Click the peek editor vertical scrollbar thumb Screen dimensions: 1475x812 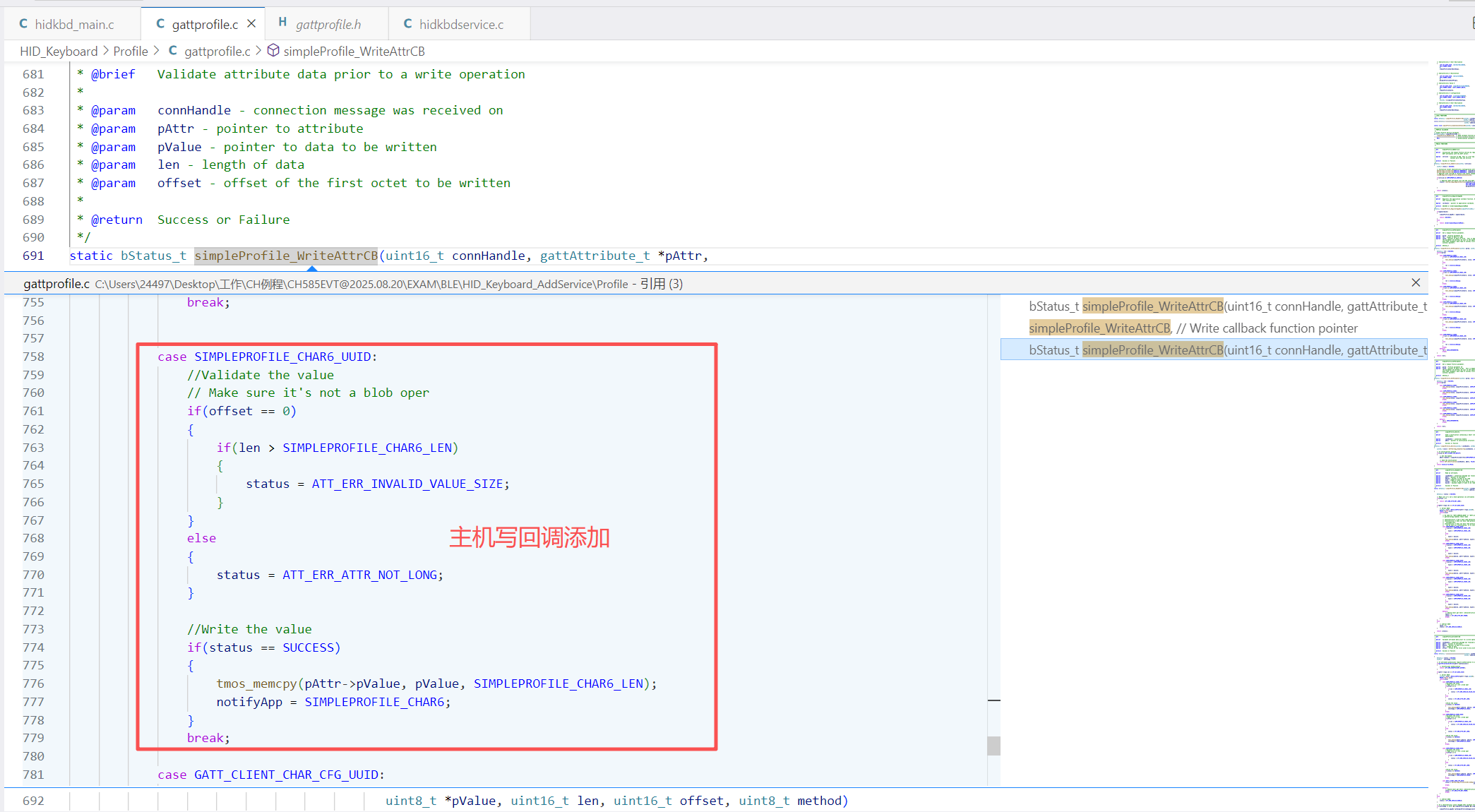click(993, 746)
